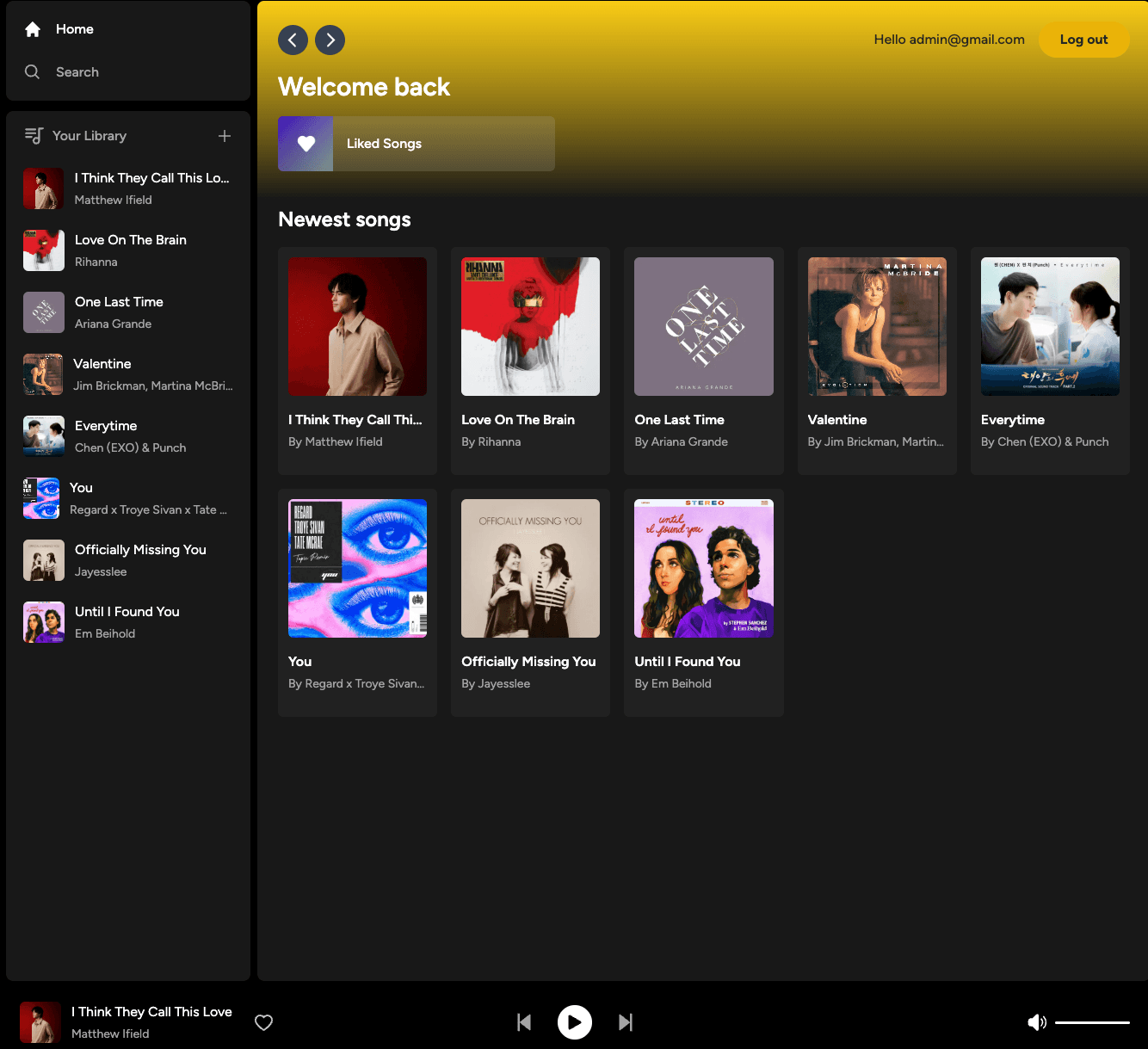This screenshot has width=1148, height=1049.
Task: Click the heart icon on Liked Songs card
Action: point(305,143)
